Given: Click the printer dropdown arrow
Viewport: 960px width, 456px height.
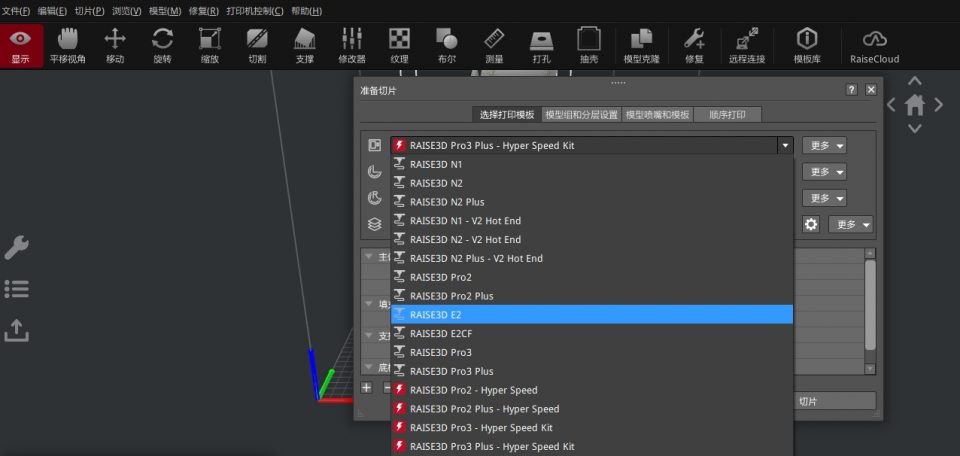Looking at the screenshot, I should click(x=785, y=146).
